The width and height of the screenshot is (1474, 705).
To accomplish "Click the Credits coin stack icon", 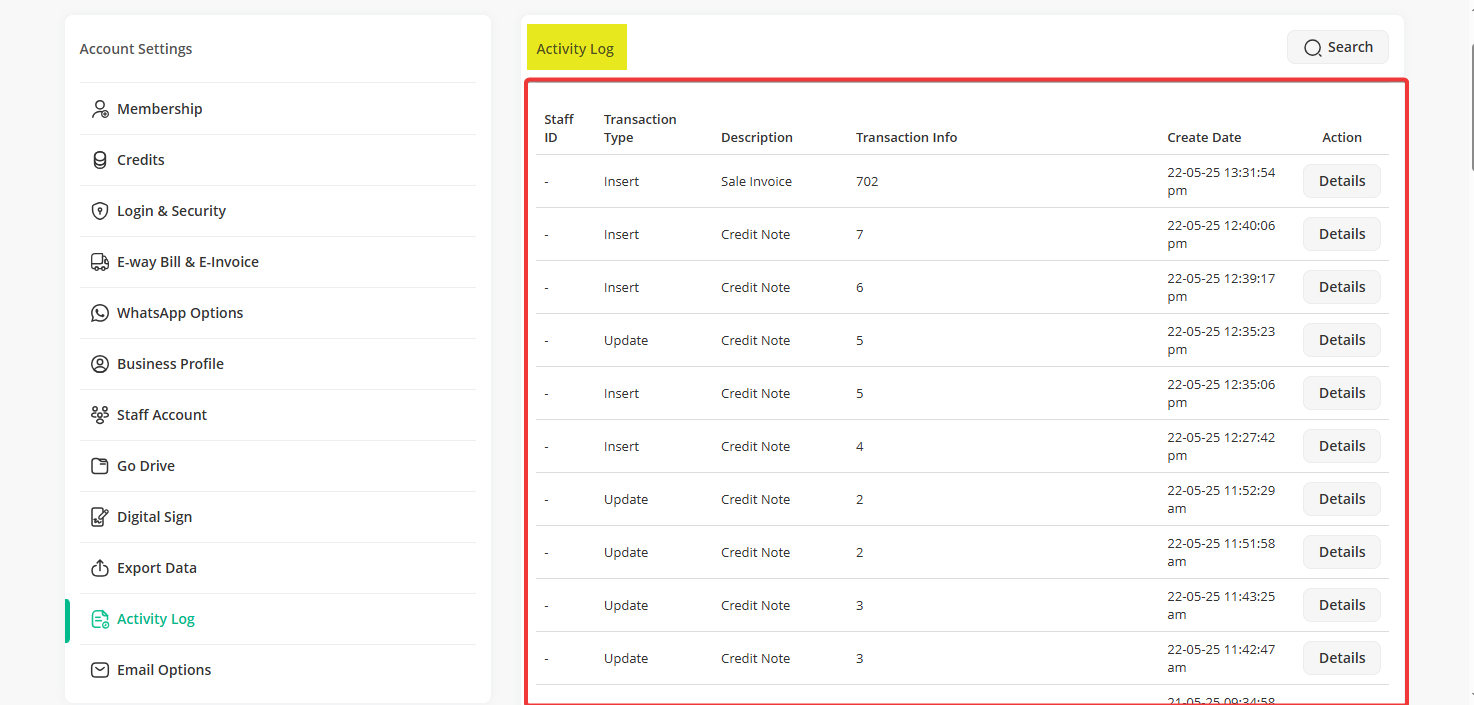I will (100, 160).
